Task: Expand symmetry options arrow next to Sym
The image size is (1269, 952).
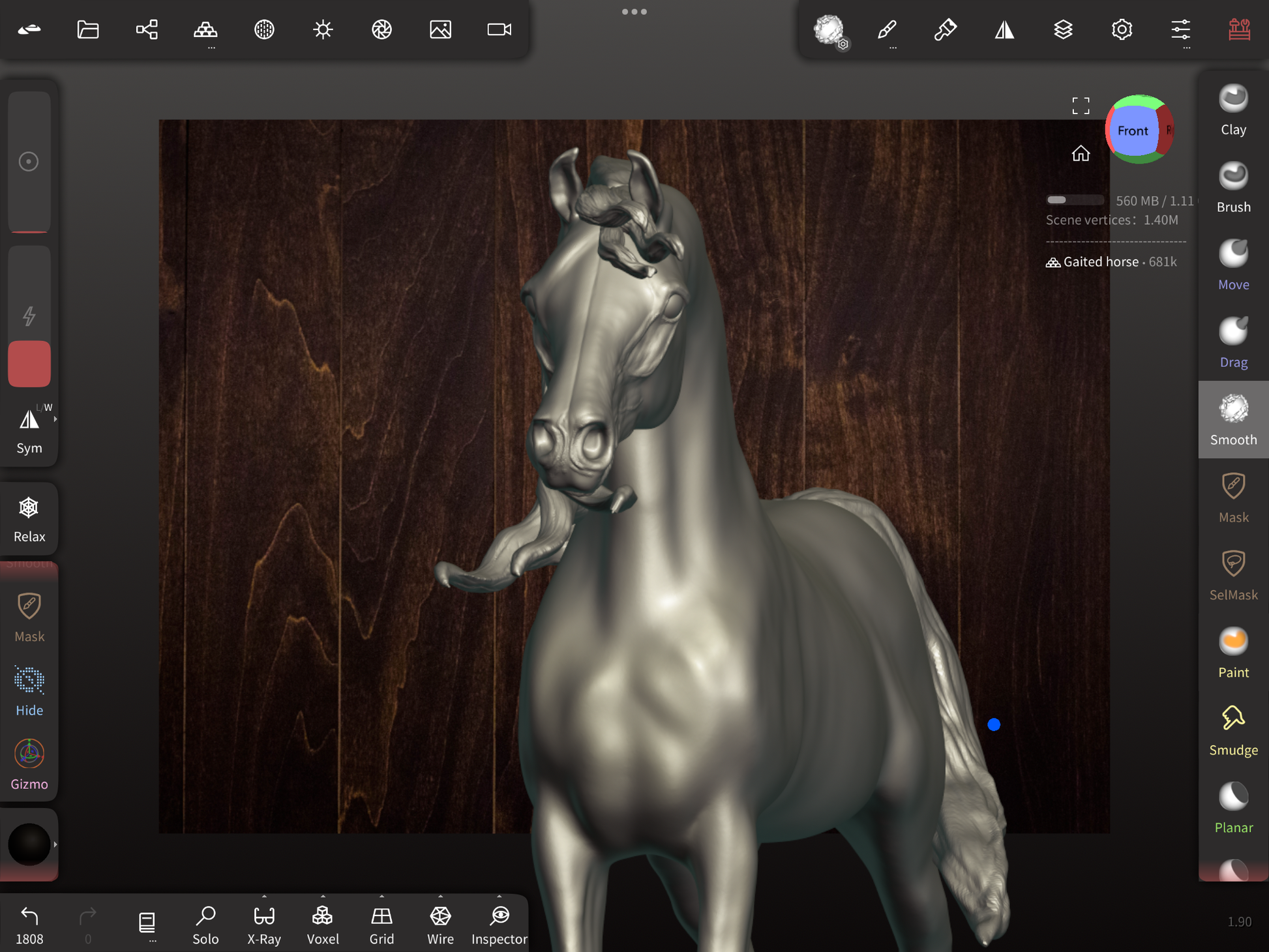Action: [55, 419]
